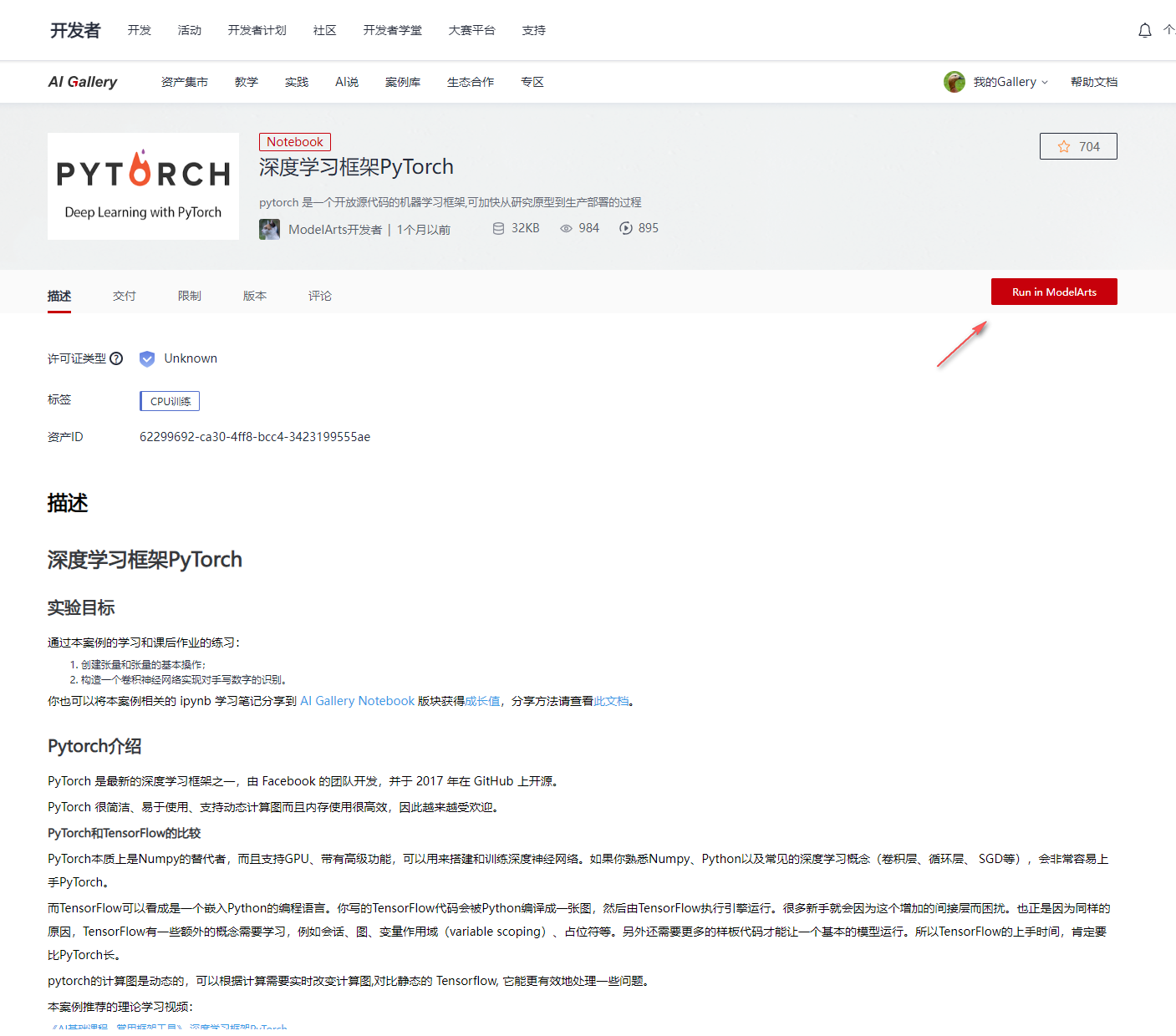1176x1036 pixels.
Task: Click the star icon to favorite notebook
Action: 1064,146
